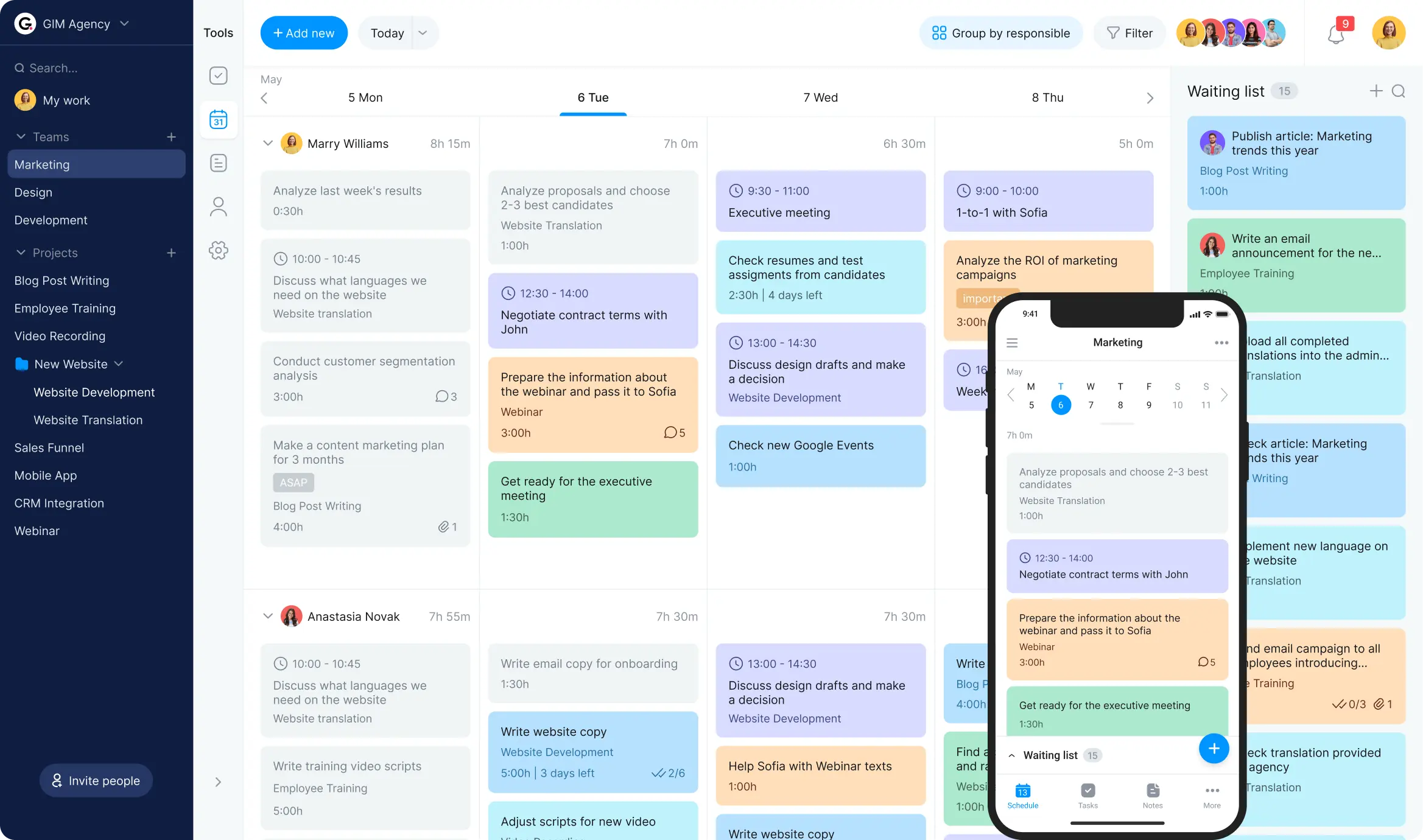This screenshot has width=1423, height=840.
Task: Open Publish article waiting list card
Action: tap(1296, 163)
